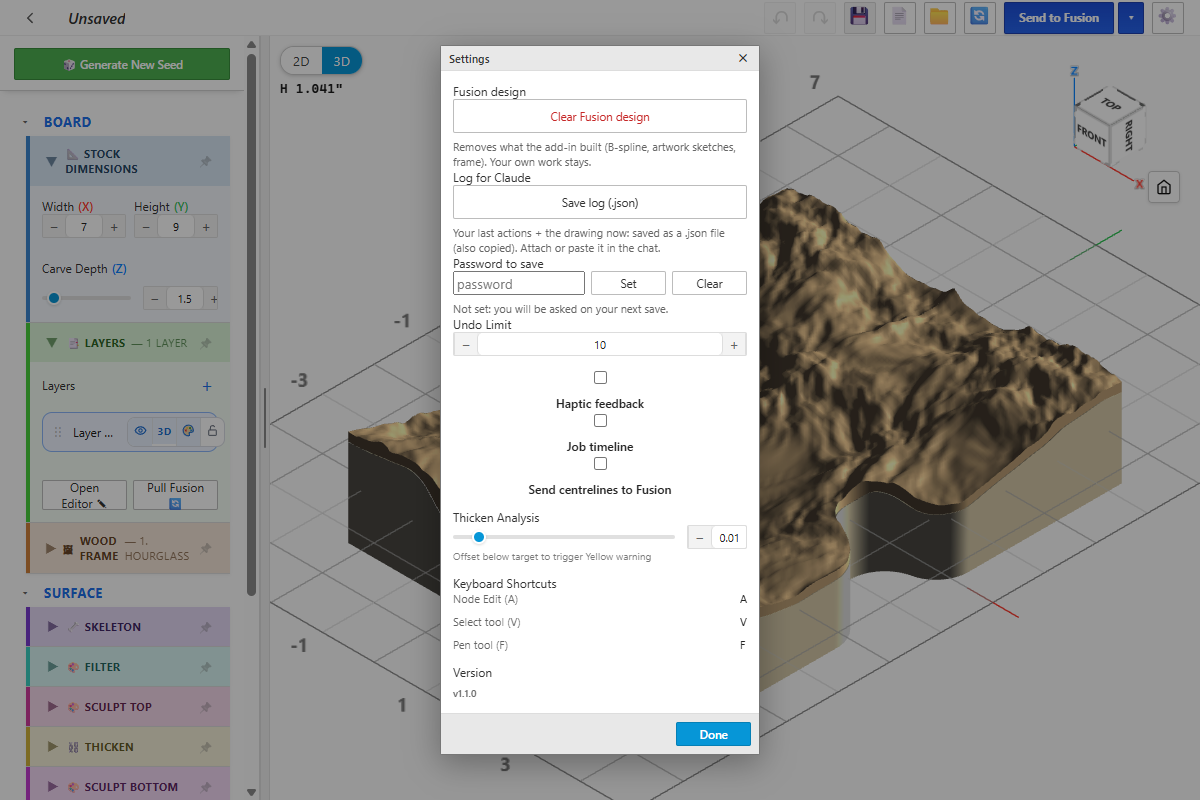Click the home view icon in viewport
The height and width of the screenshot is (800, 1200).
point(1164,187)
